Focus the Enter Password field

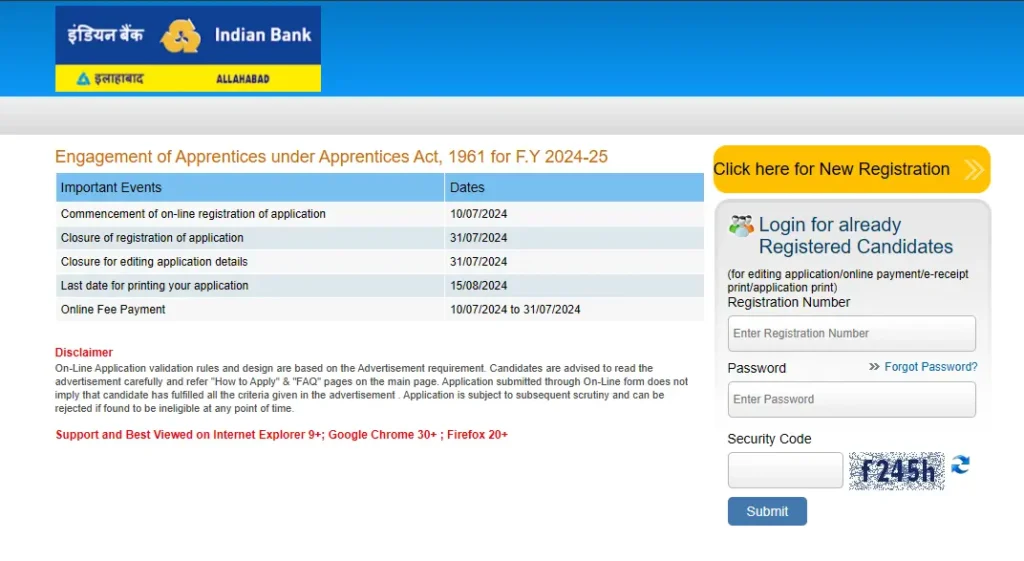coord(851,399)
